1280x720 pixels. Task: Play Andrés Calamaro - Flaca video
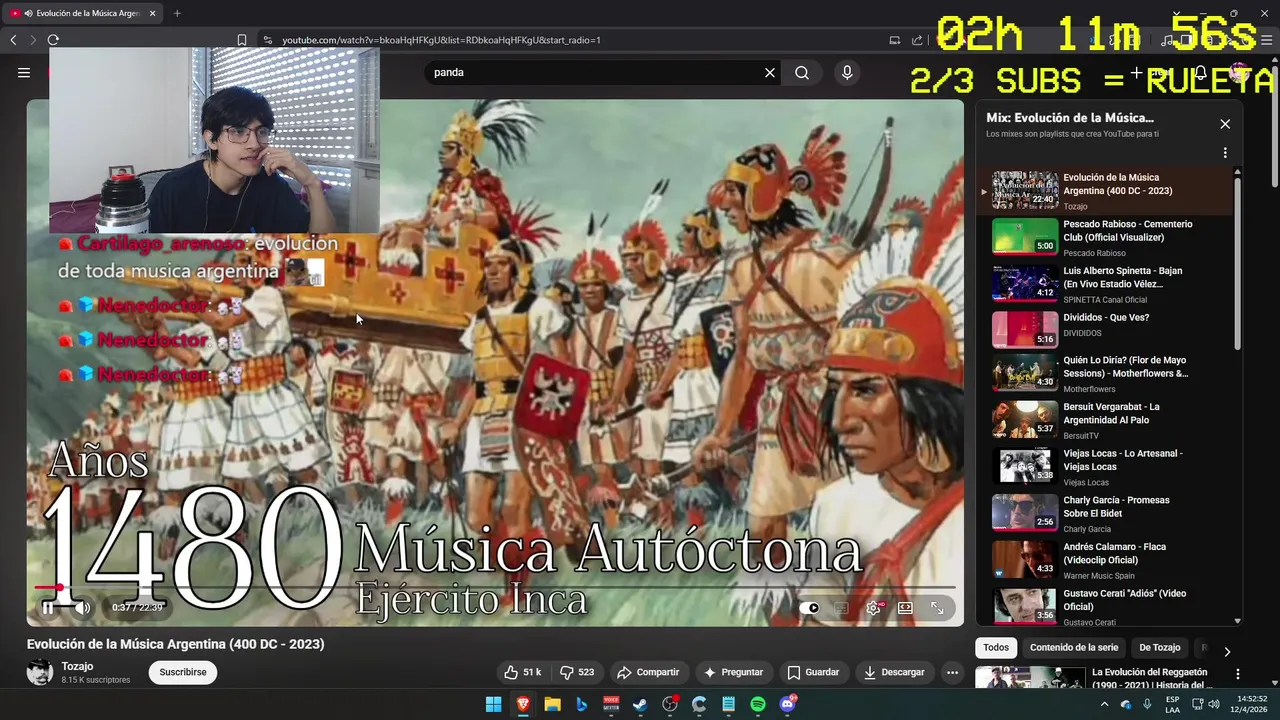(x=1106, y=560)
